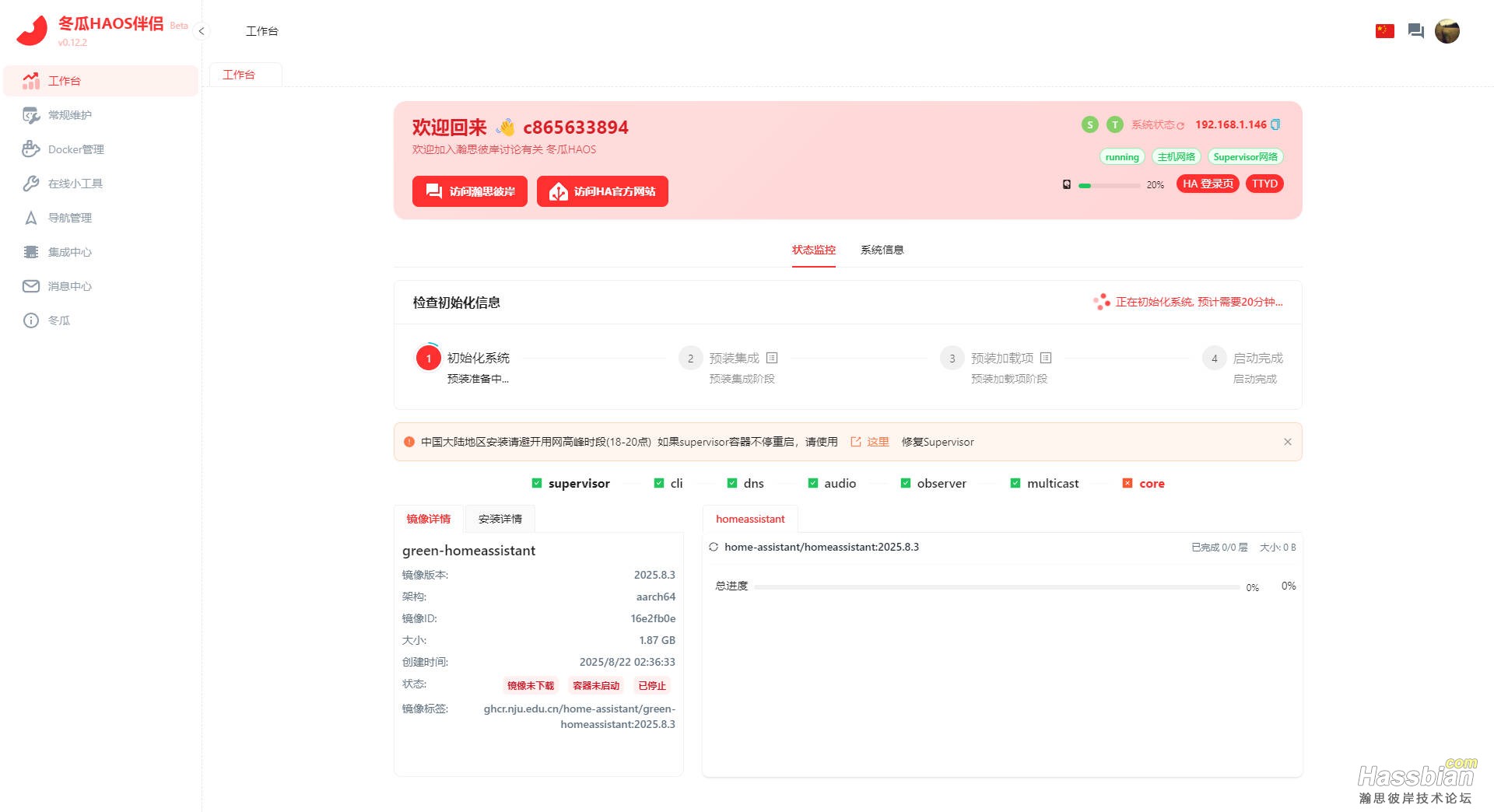Open the HA 登录页 button
The height and width of the screenshot is (812, 1494).
coord(1208,184)
